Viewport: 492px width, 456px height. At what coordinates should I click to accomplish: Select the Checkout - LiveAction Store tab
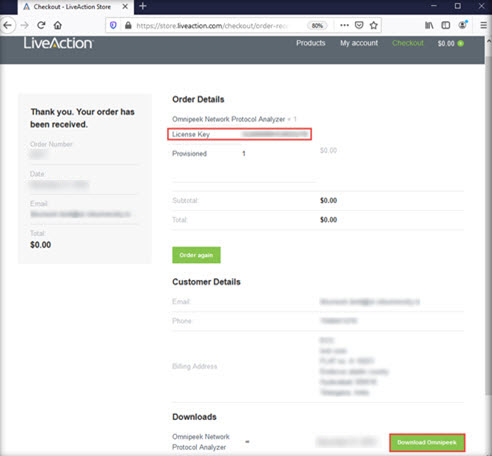[x=76, y=7]
